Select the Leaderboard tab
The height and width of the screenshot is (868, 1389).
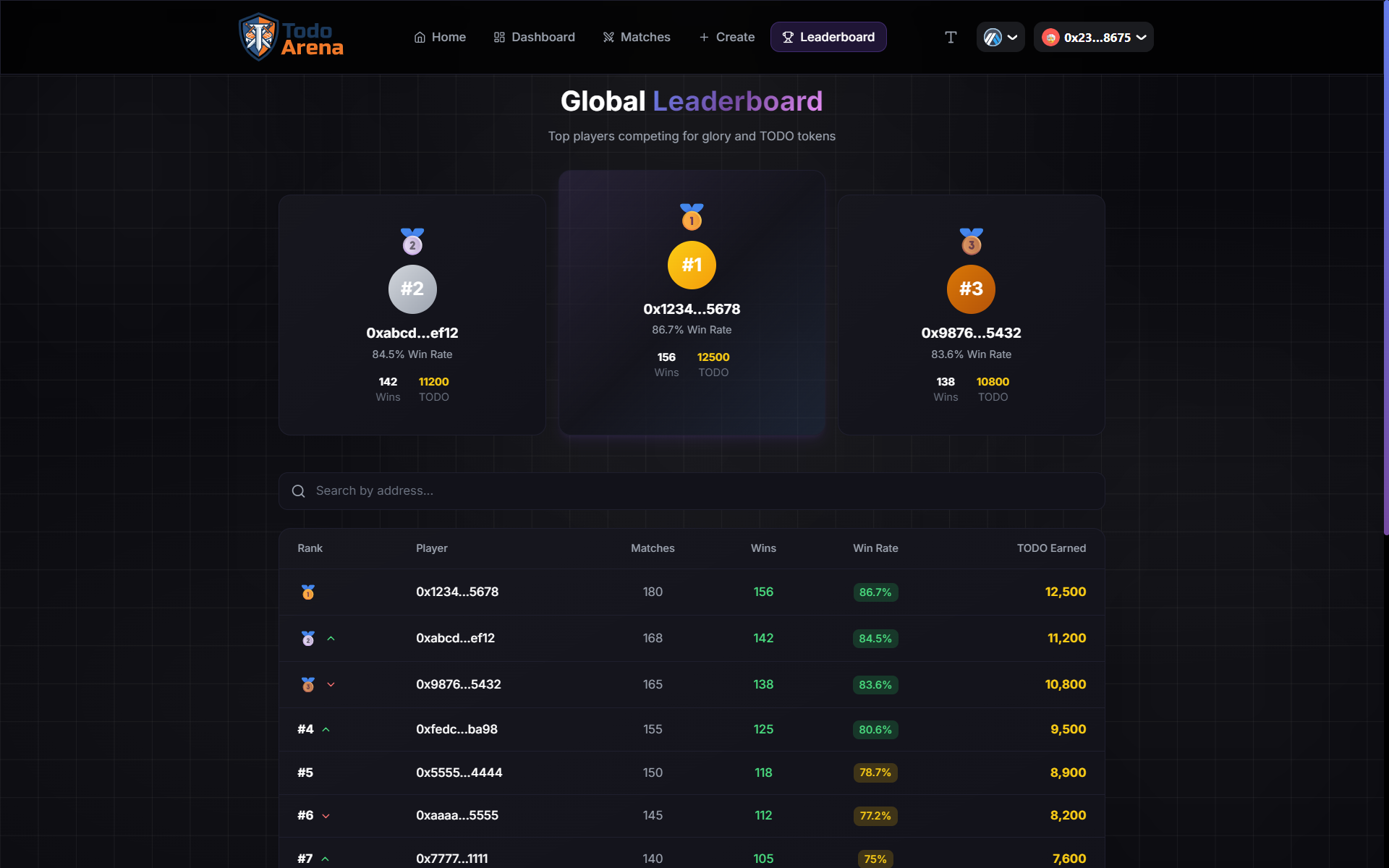click(x=828, y=37)
